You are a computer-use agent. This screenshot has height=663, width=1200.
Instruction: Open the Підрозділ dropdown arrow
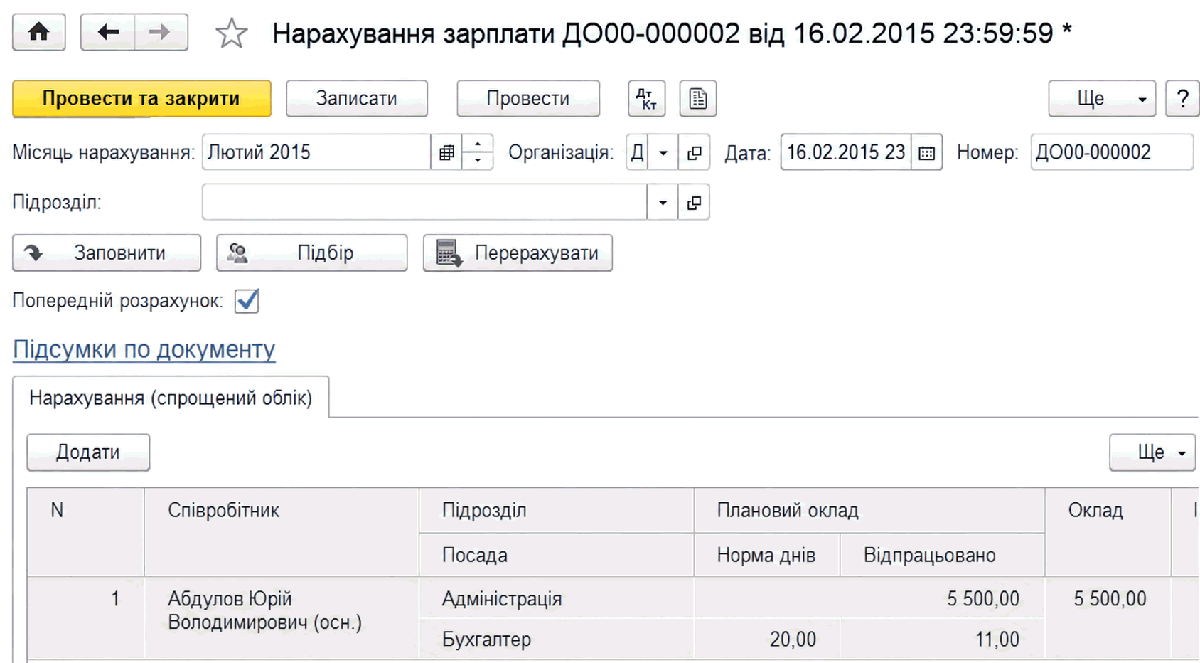[663, 201]
